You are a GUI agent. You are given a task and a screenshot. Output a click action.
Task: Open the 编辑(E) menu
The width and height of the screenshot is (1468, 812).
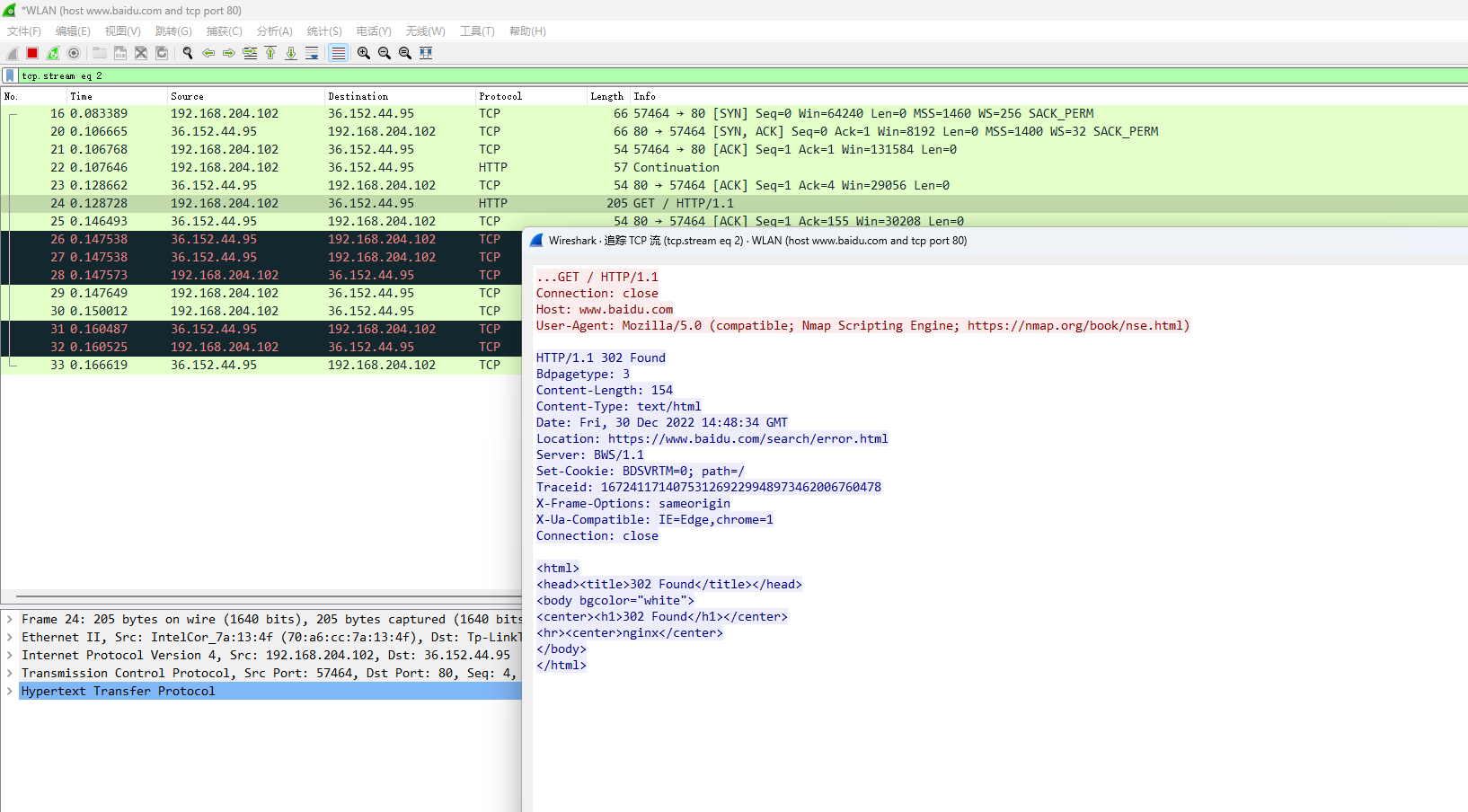[73, 31]
